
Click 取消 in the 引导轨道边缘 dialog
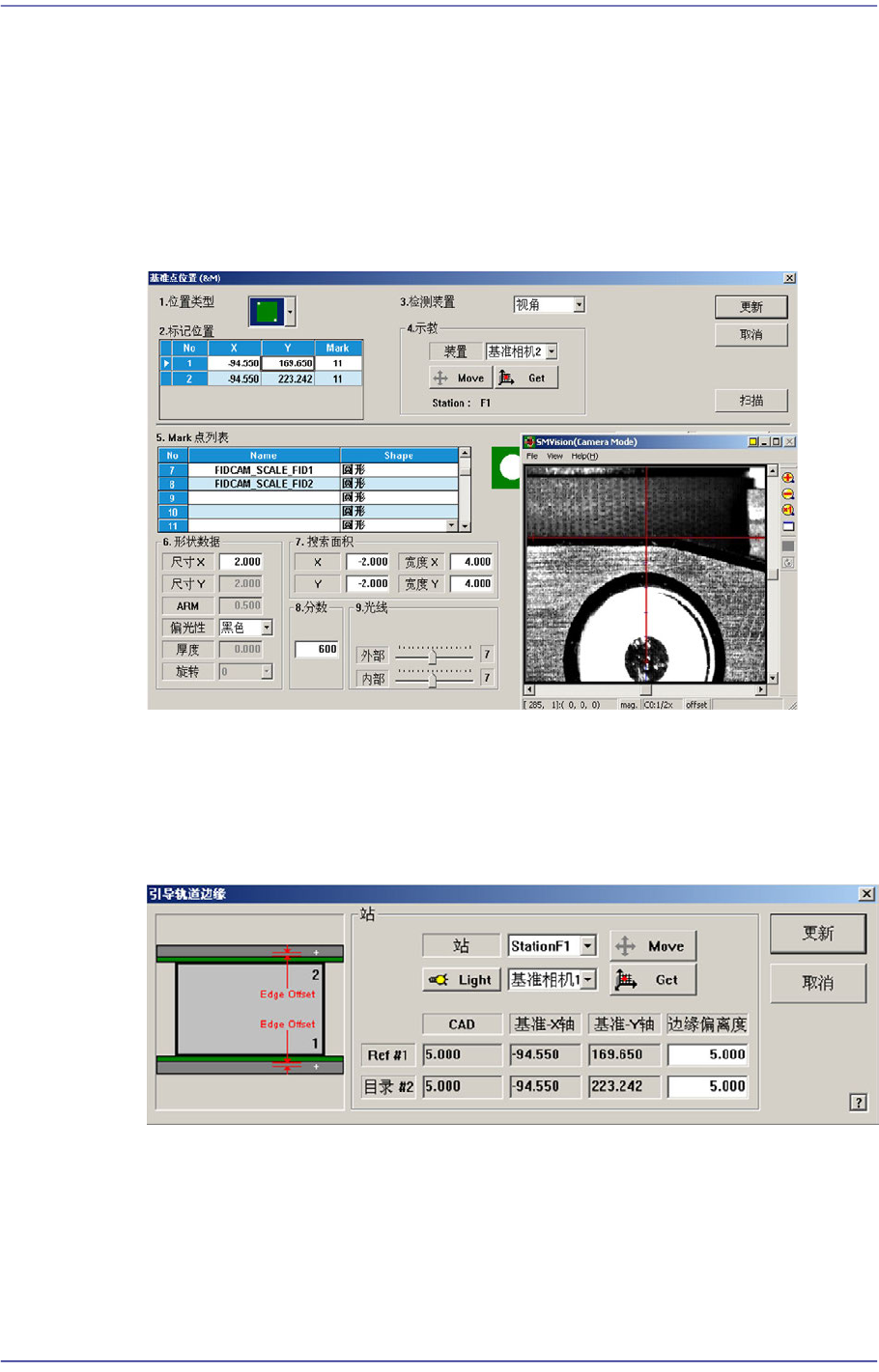pyautogui.click(x=817, y=983)
